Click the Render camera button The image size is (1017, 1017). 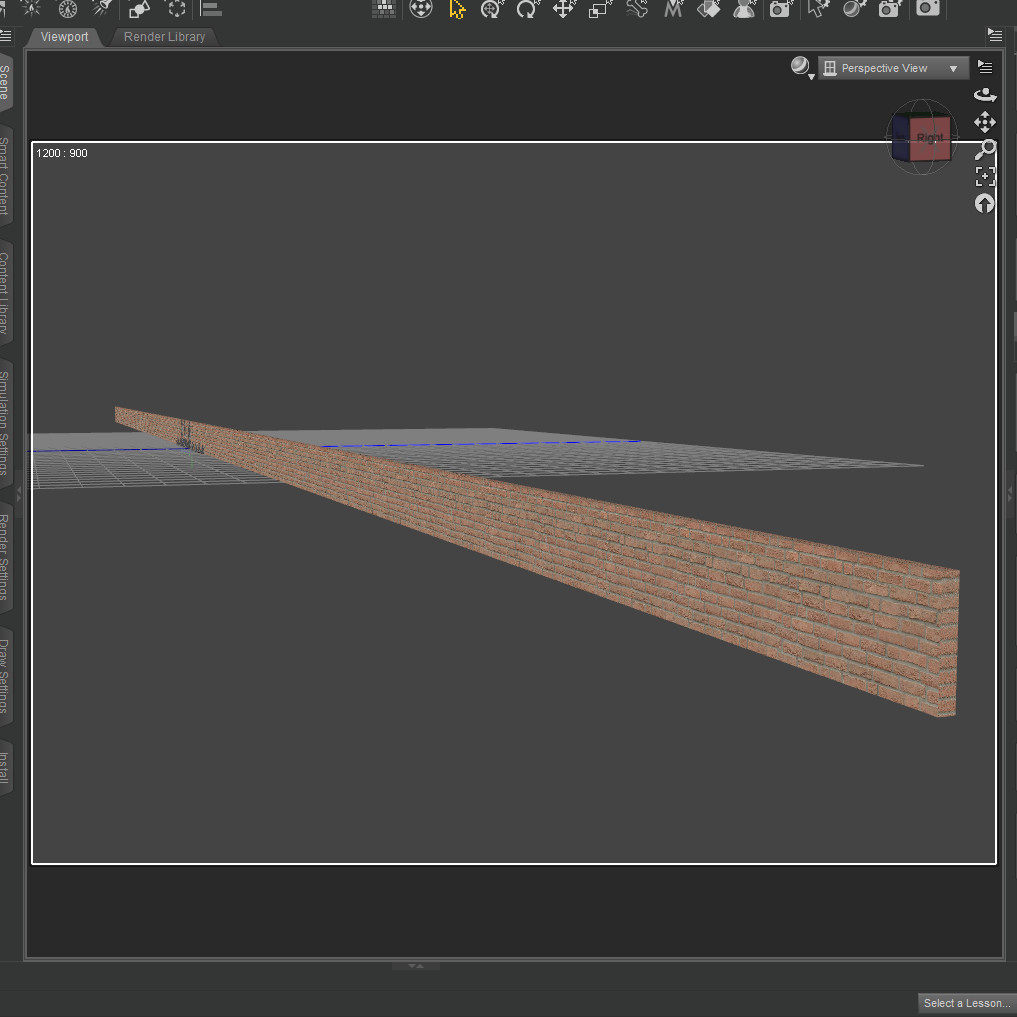927,8
